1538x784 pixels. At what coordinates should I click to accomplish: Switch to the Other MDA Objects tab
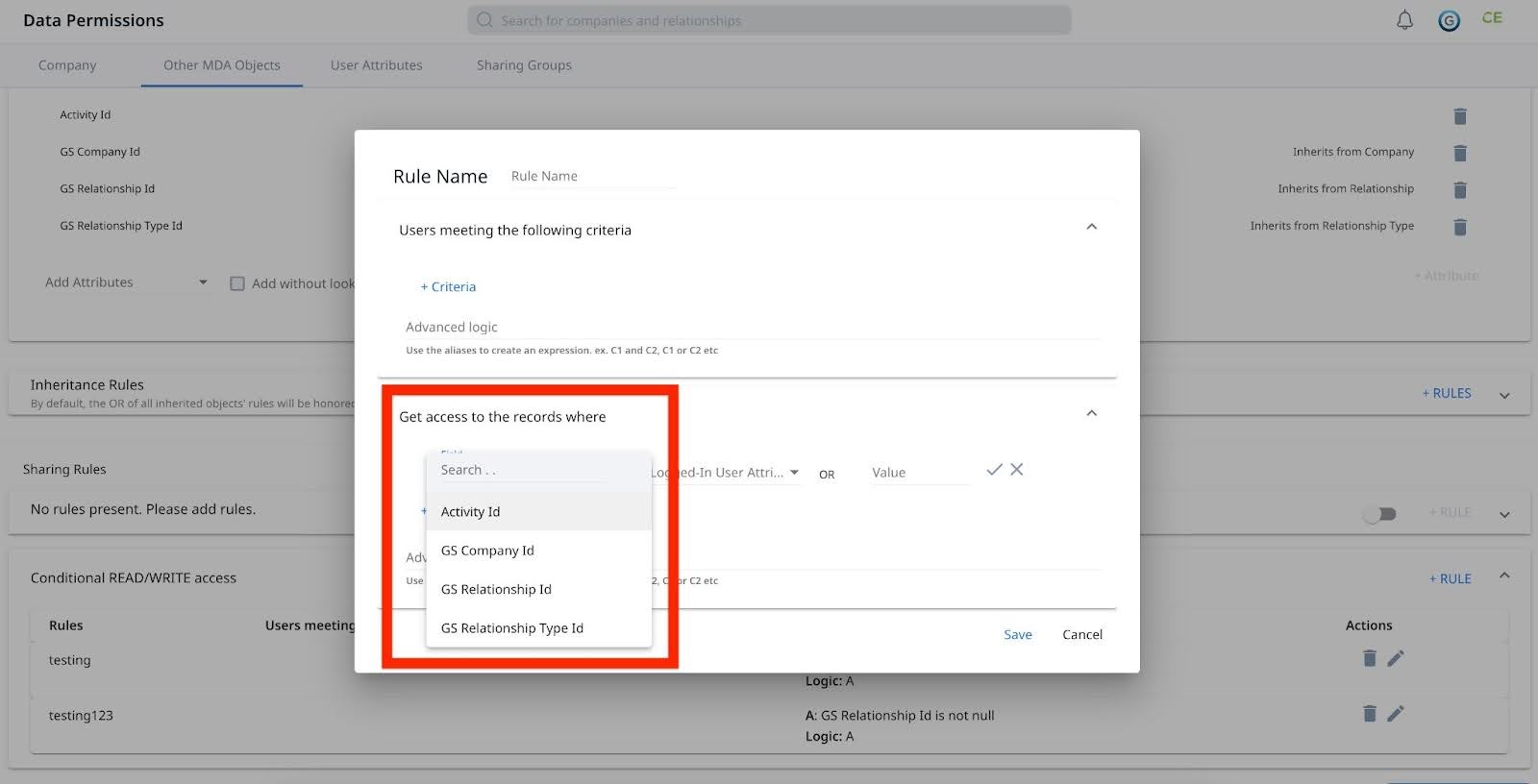pos(222,65)
